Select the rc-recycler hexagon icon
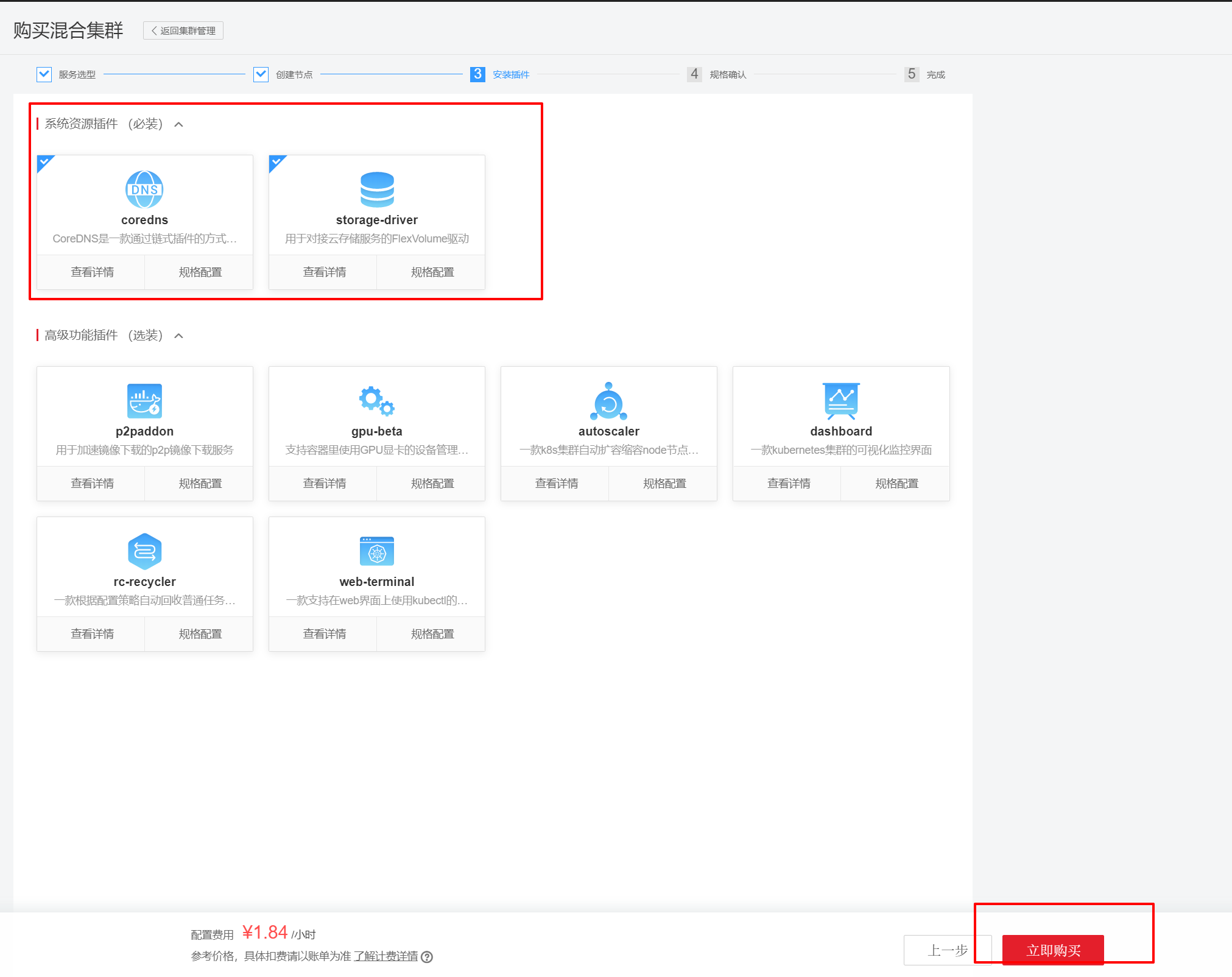This screenshot has height=977, width=1232. coord(144,551)
